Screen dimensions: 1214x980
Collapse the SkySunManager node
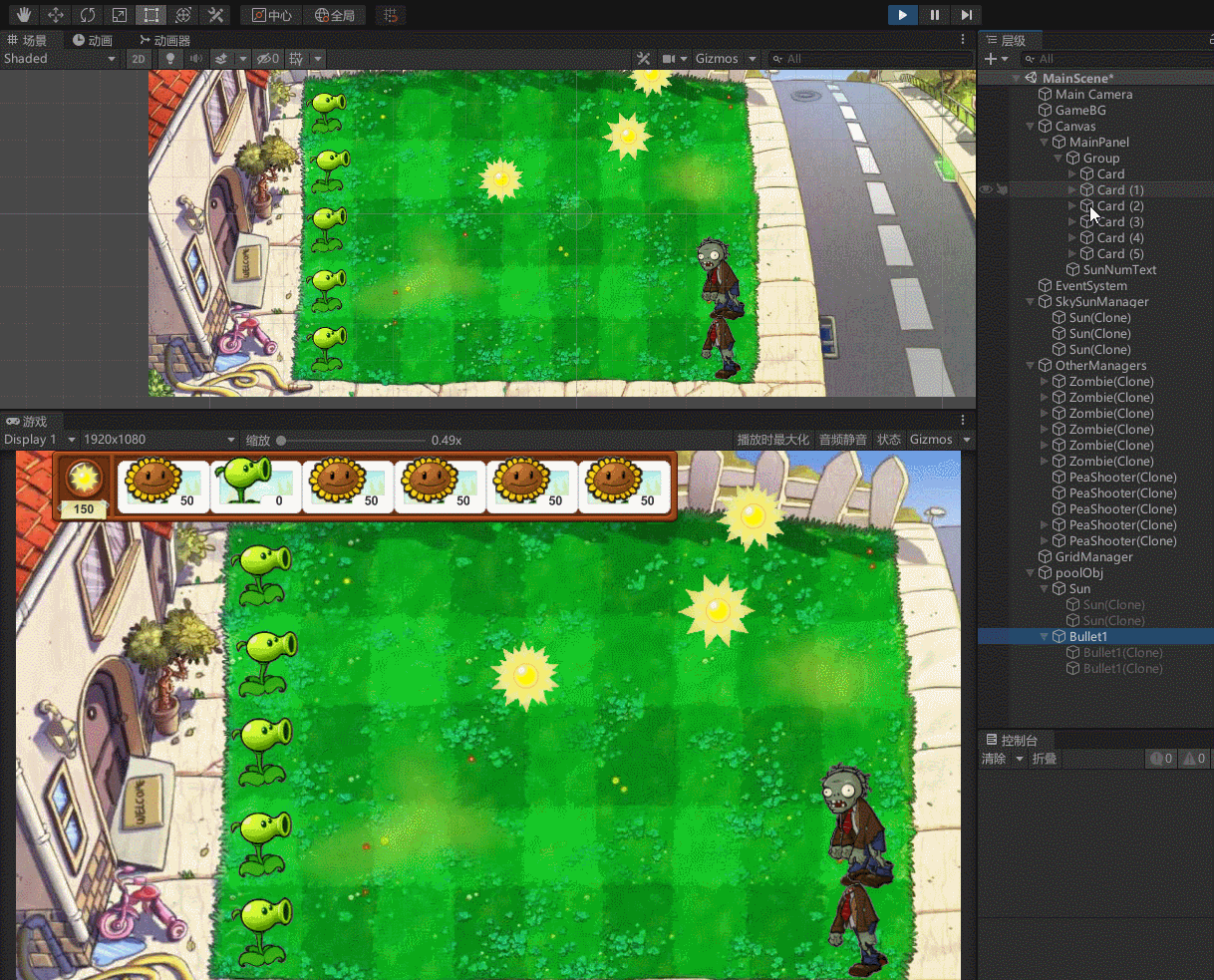point(1031,301)
